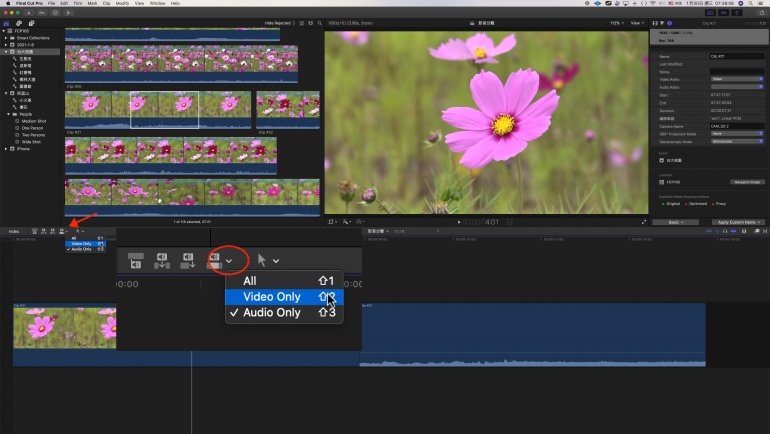Click the enlarged append clip icon
770x434 pixels.
tap(188, 260)
